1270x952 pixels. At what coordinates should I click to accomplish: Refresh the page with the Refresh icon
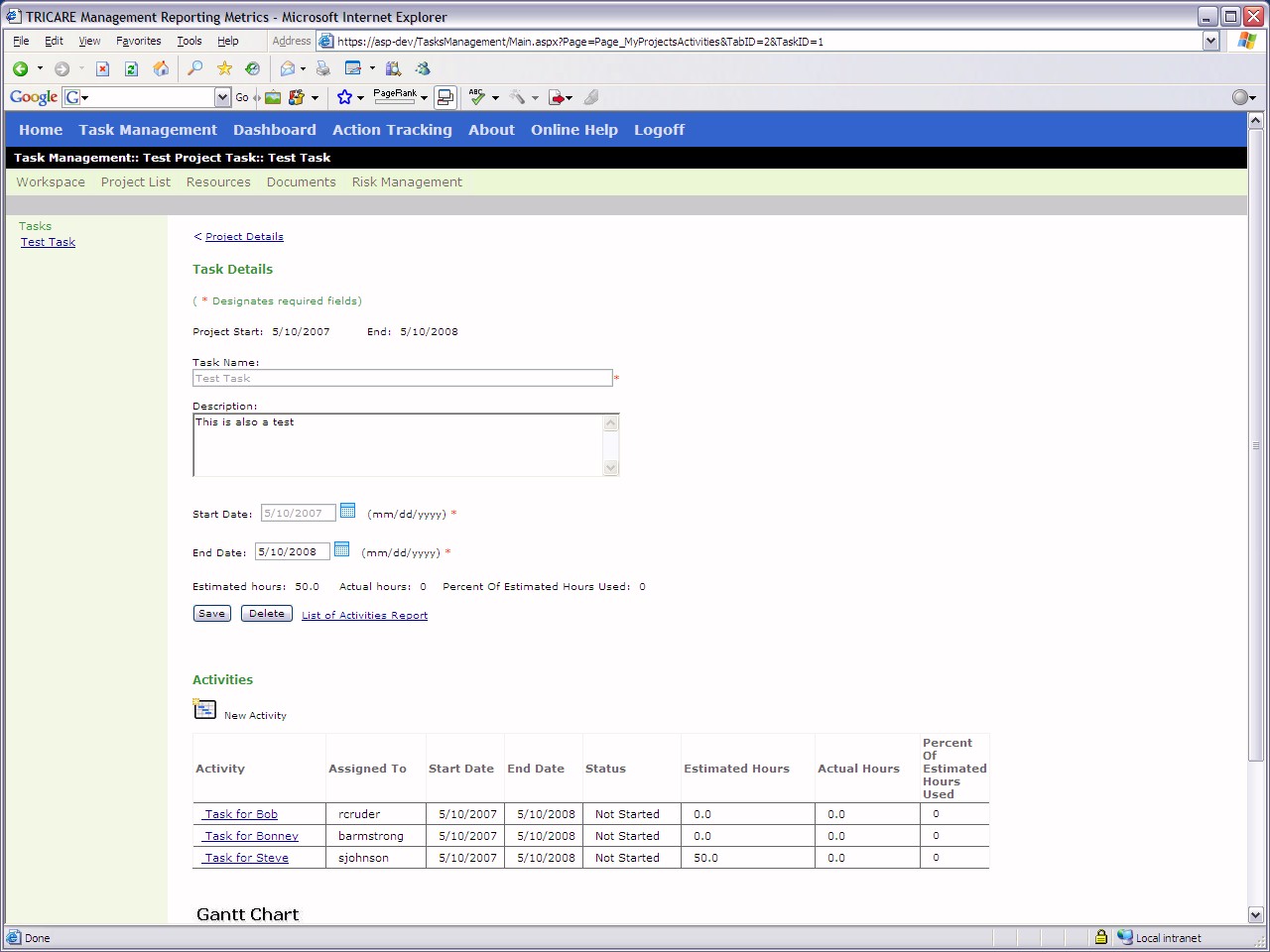point(131,68)
